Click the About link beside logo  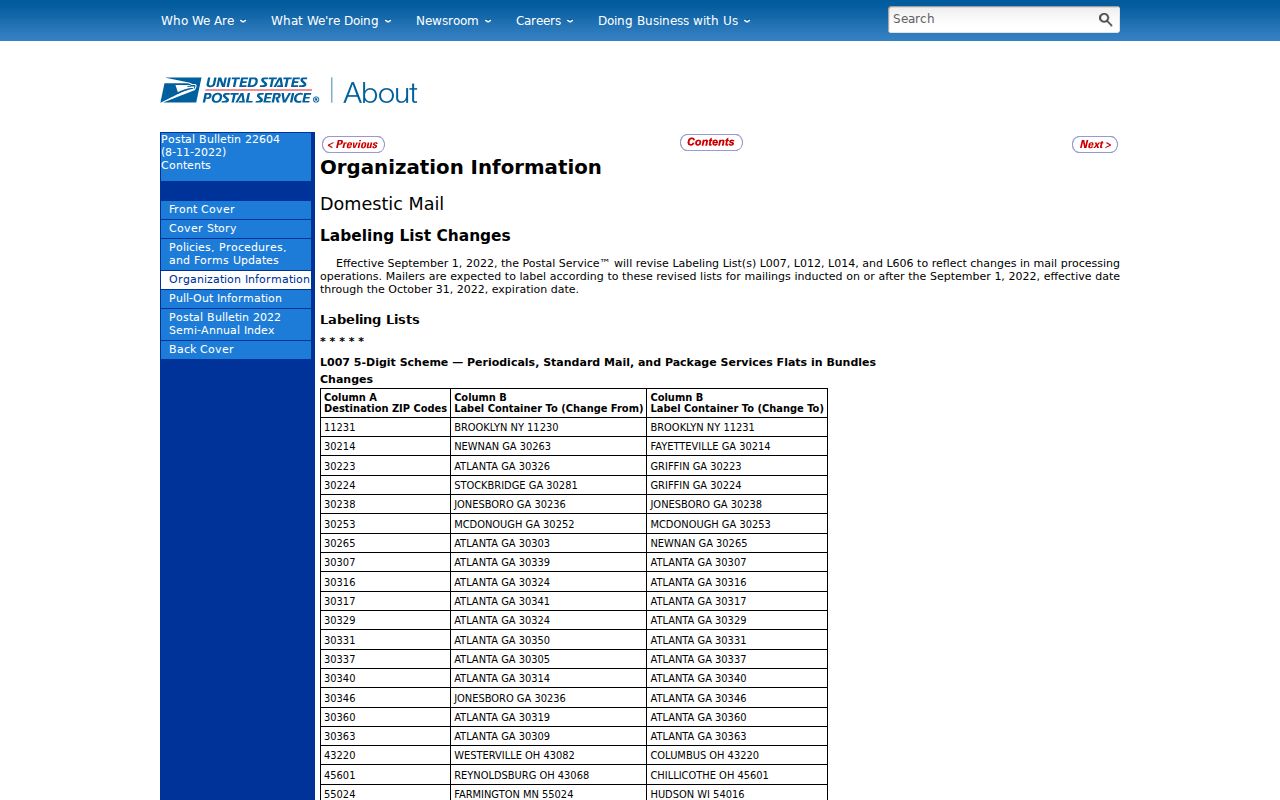coord(380,92)
